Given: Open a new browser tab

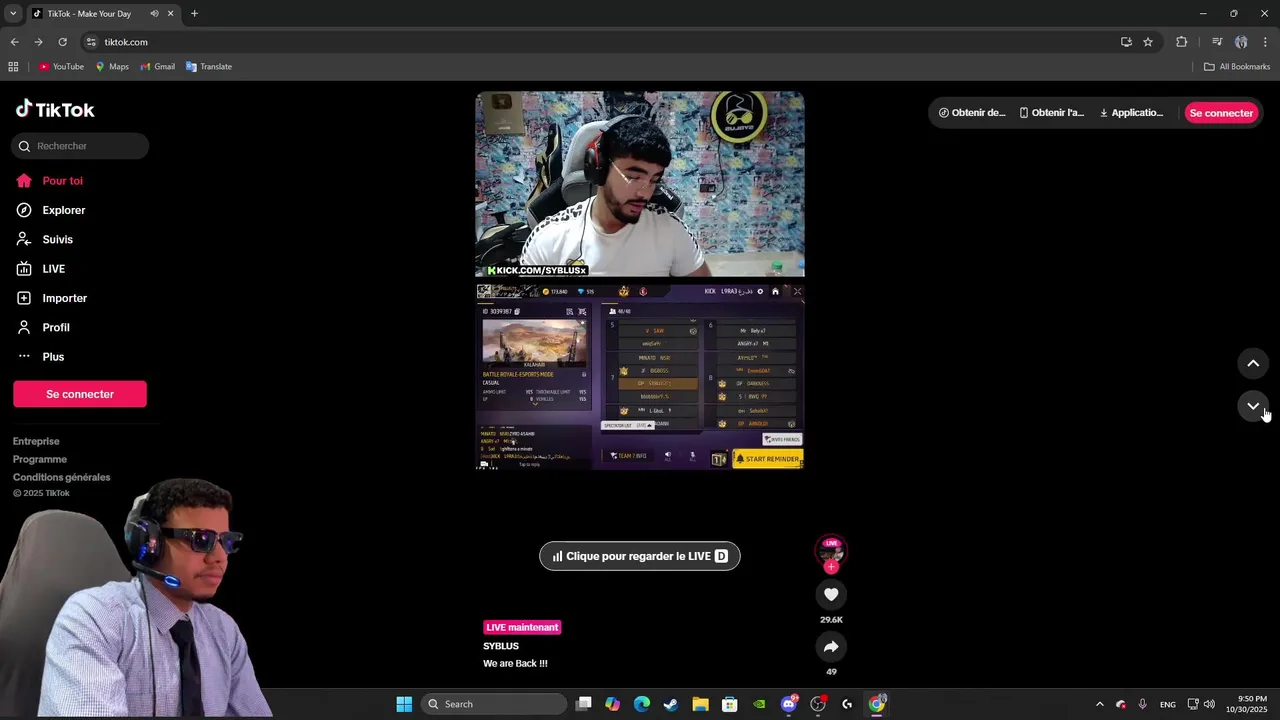Looking at the screenshot, I should (194, 14).
